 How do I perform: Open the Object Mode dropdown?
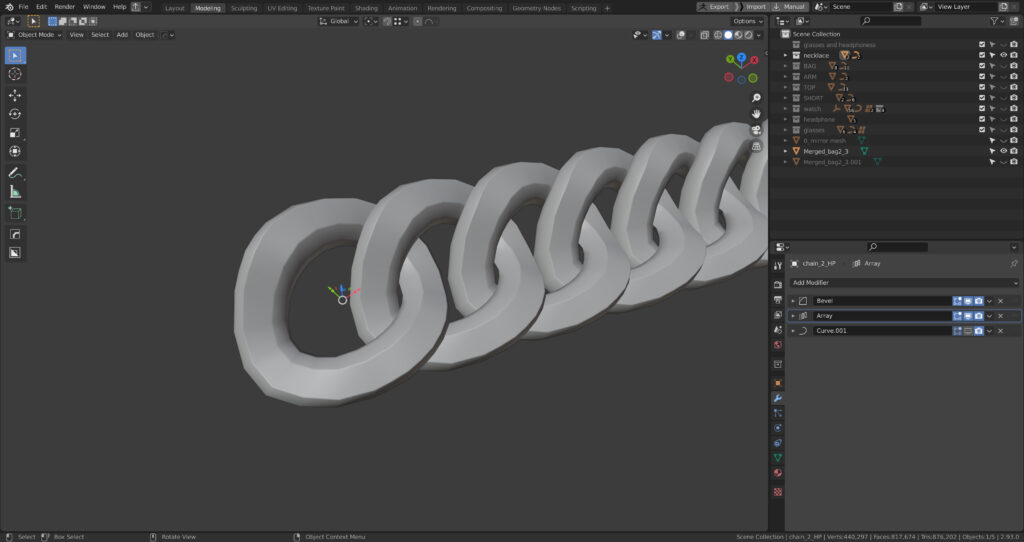click(x=34, y=34)
